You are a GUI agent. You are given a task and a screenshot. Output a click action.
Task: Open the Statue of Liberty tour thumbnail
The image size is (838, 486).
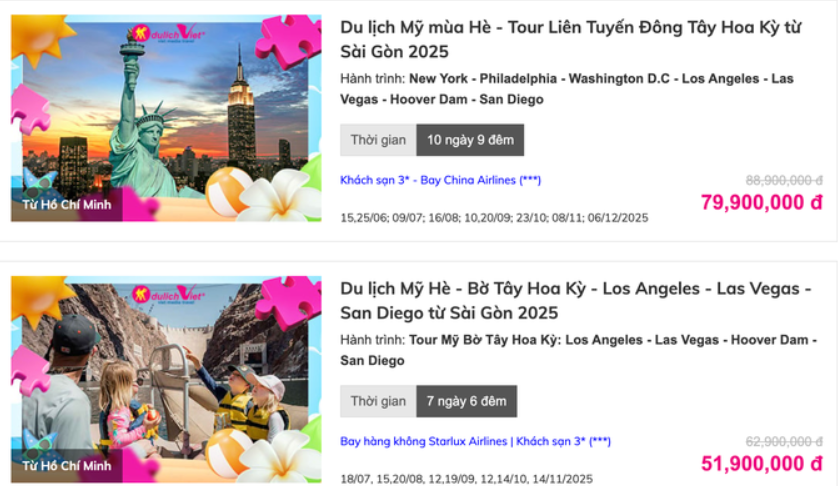pyautogui.click(x=166, y=118)
